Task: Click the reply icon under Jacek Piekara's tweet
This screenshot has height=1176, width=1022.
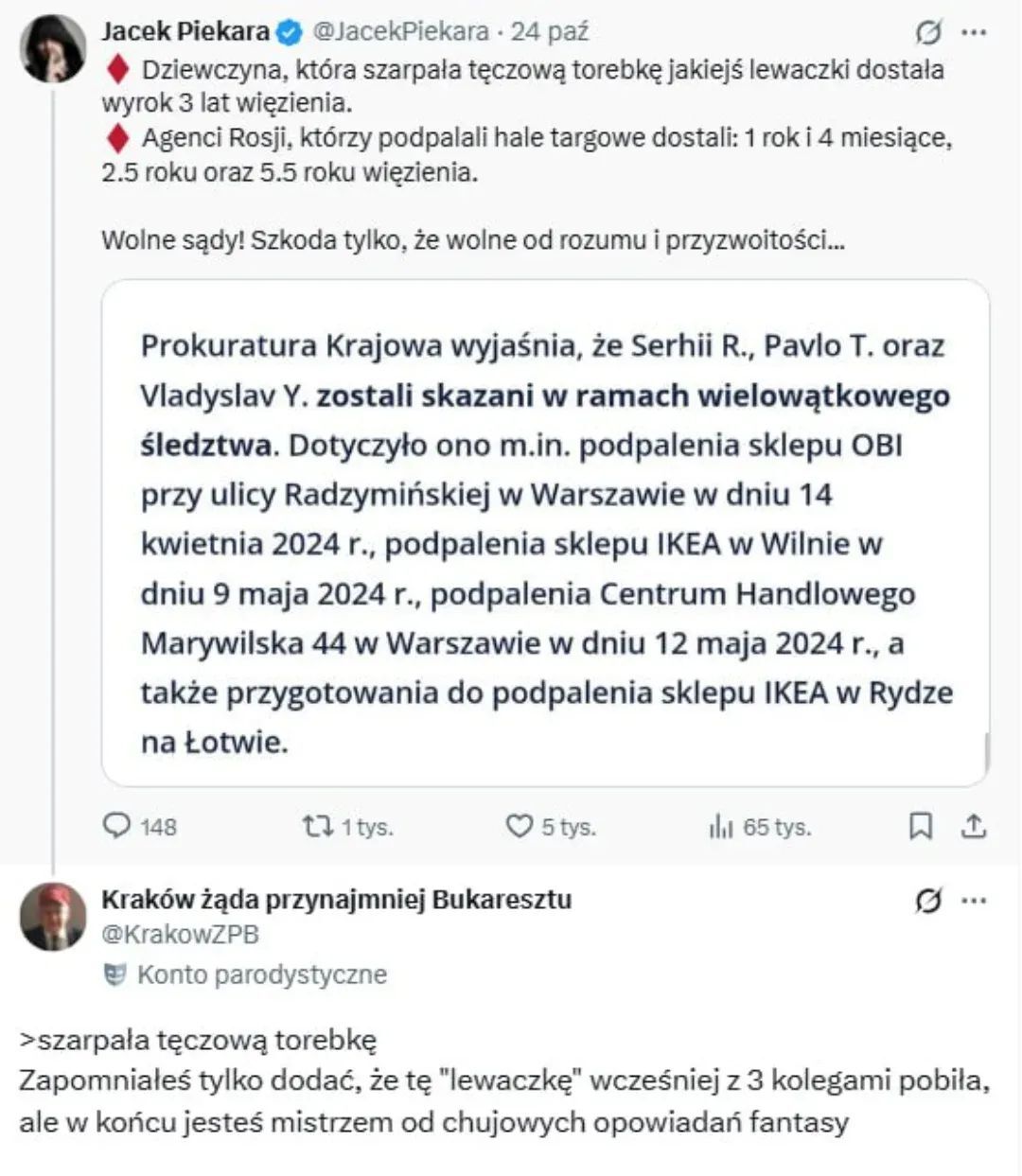Action: [116, 826]
